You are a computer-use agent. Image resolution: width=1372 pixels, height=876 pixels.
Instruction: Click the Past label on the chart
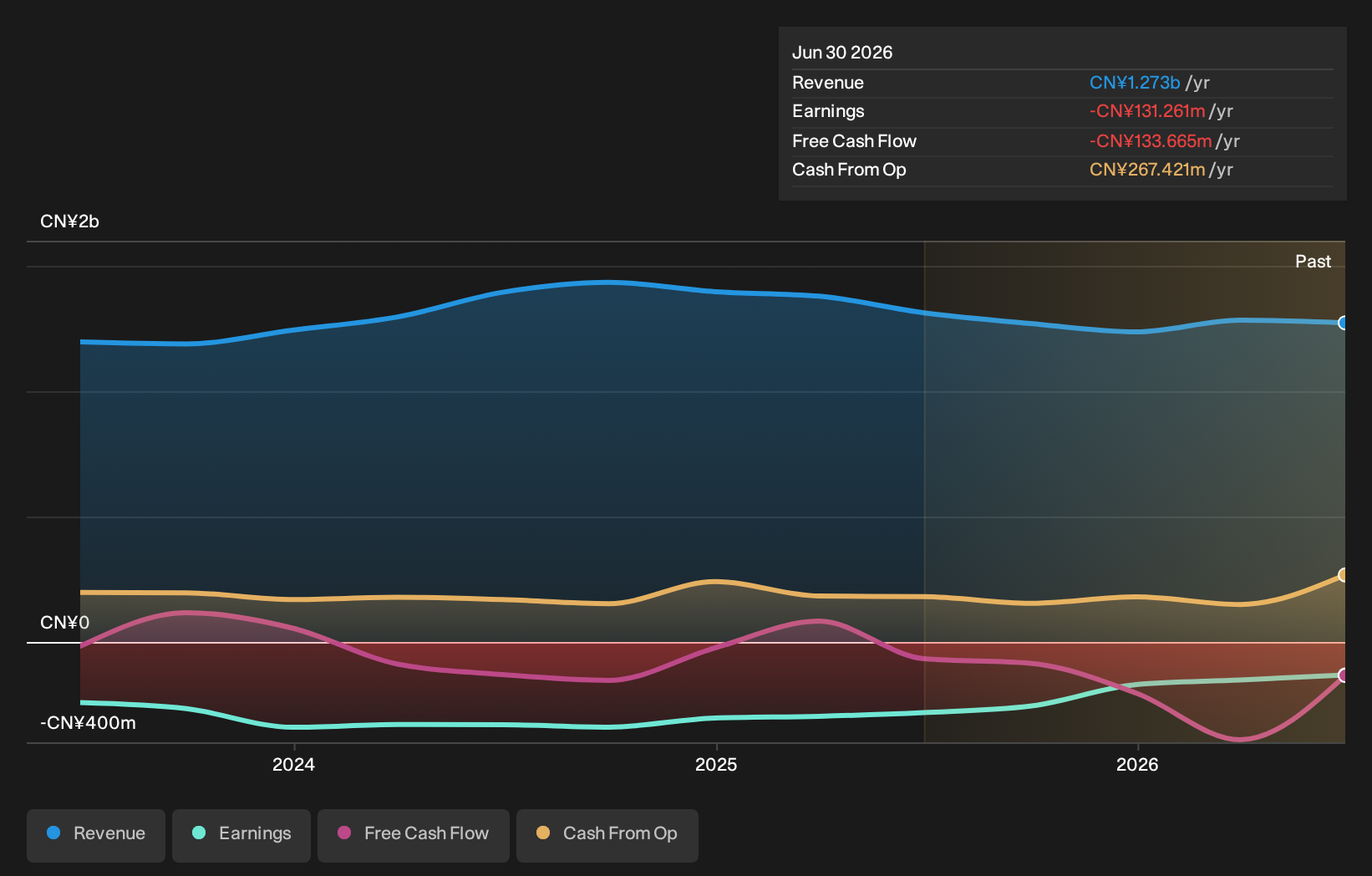pyautogui.click(x=1313, y=262)
